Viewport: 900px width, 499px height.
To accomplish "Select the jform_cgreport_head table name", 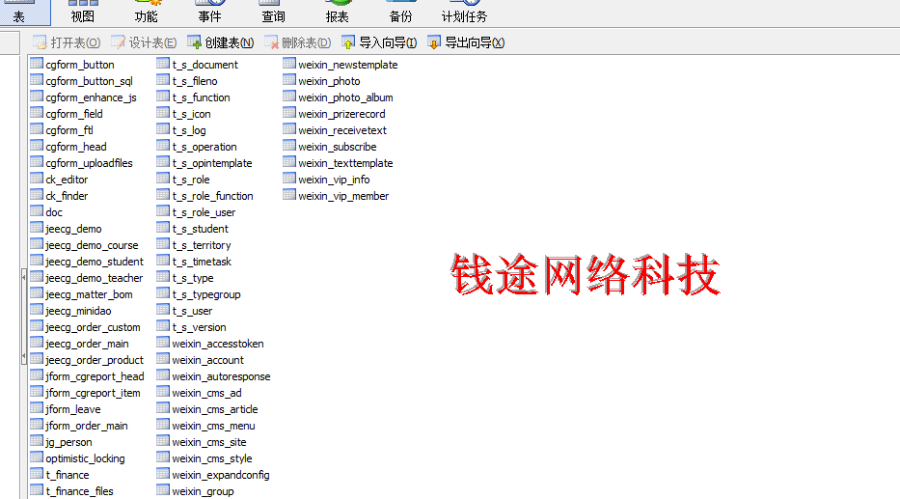I will pos(95,377).
